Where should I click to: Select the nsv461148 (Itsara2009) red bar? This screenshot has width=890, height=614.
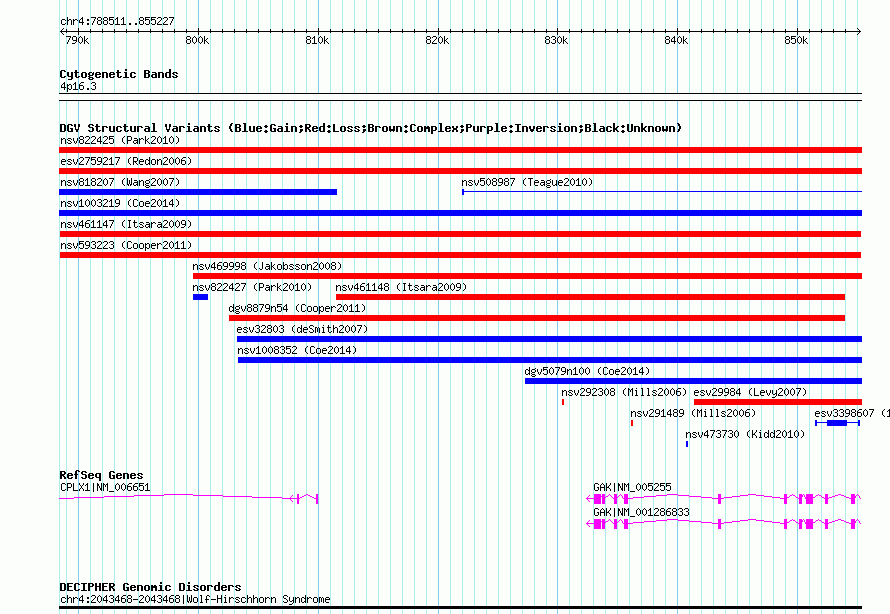coord(590,297)
